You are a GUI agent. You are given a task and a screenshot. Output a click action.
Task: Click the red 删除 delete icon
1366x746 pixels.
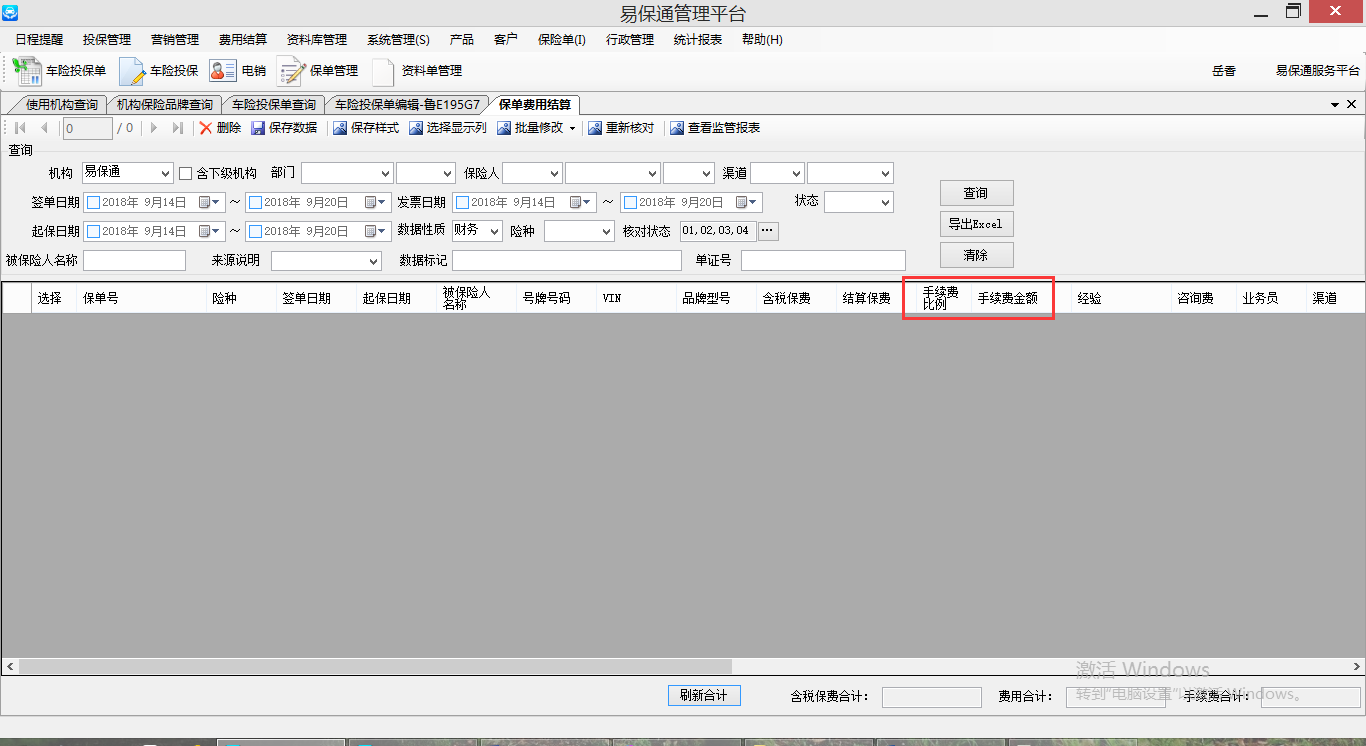pos(206,128)
